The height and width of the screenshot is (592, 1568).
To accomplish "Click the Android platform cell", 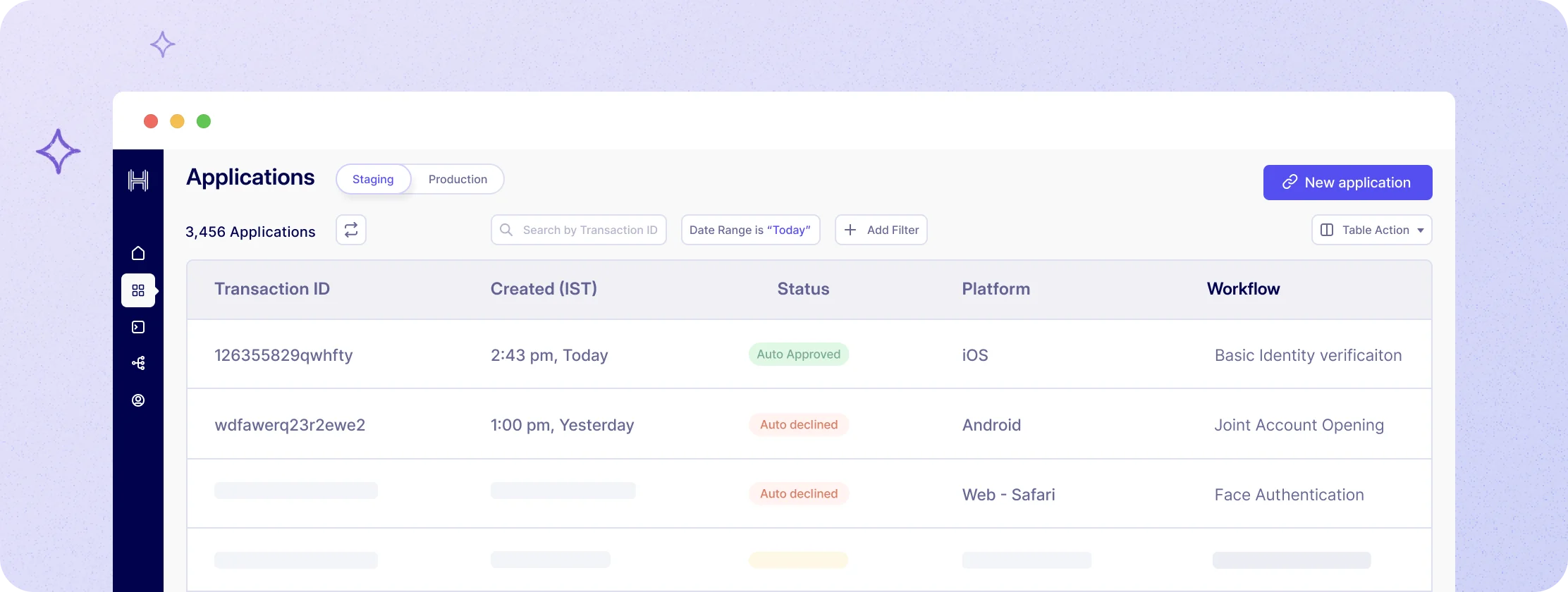I will click(x=991, y=425).
